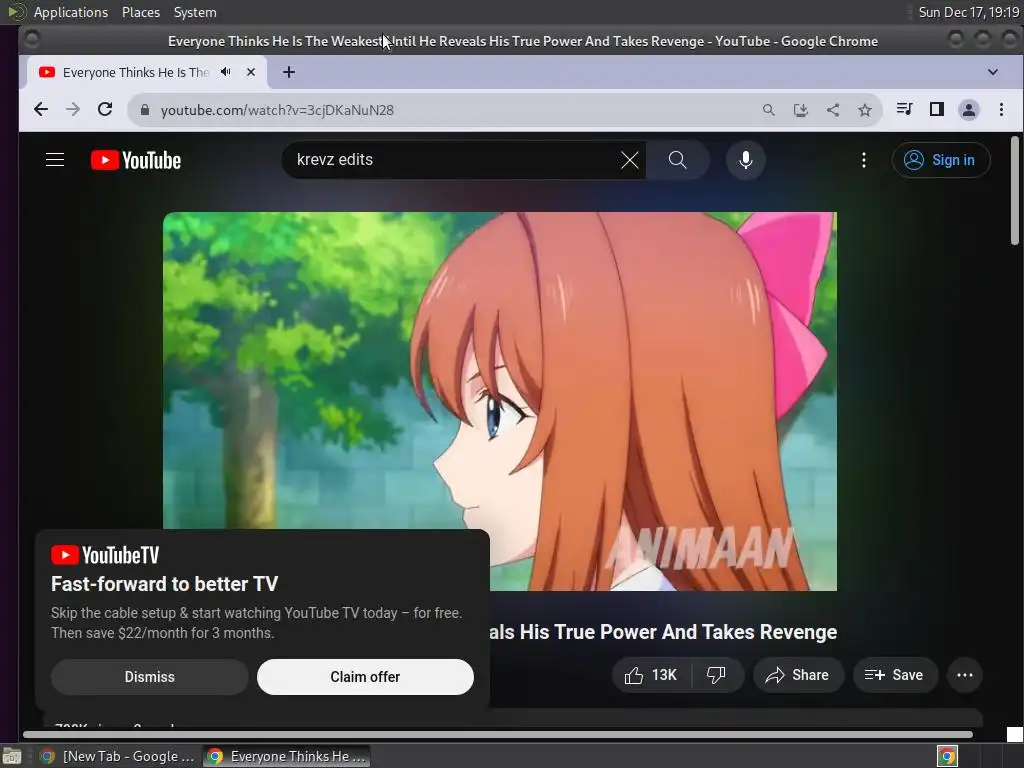Install app via the address bar download icon
This screenshot has width=1024, height=768.
[x=801, y=110]
